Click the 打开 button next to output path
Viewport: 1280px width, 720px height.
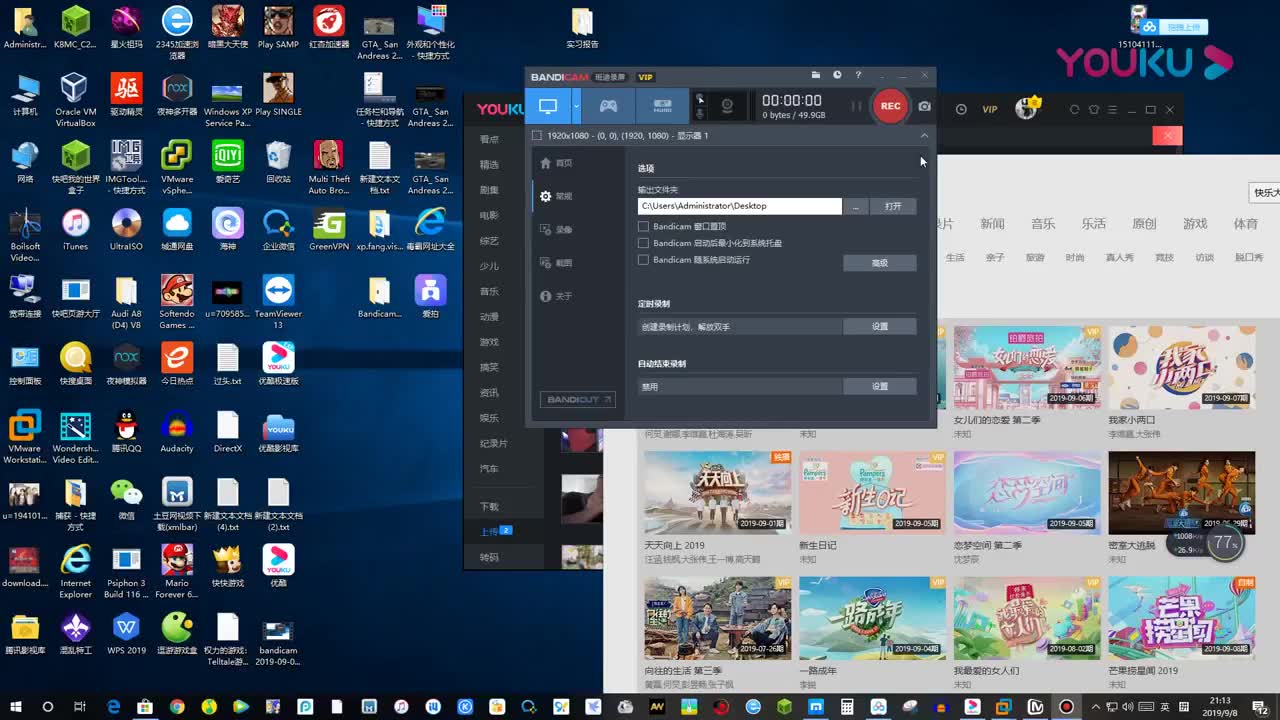coord(893,206)
